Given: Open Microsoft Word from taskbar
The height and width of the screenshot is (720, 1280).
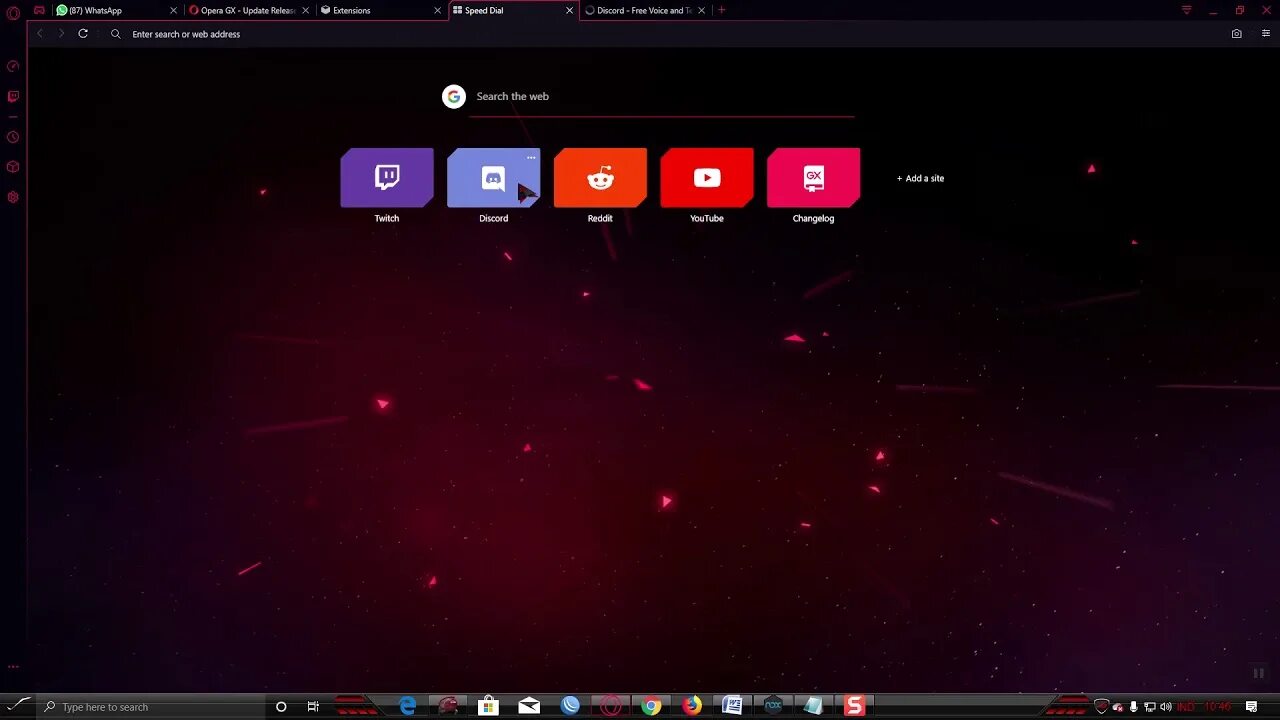Looking at the screenshot, I should point(732,707).
